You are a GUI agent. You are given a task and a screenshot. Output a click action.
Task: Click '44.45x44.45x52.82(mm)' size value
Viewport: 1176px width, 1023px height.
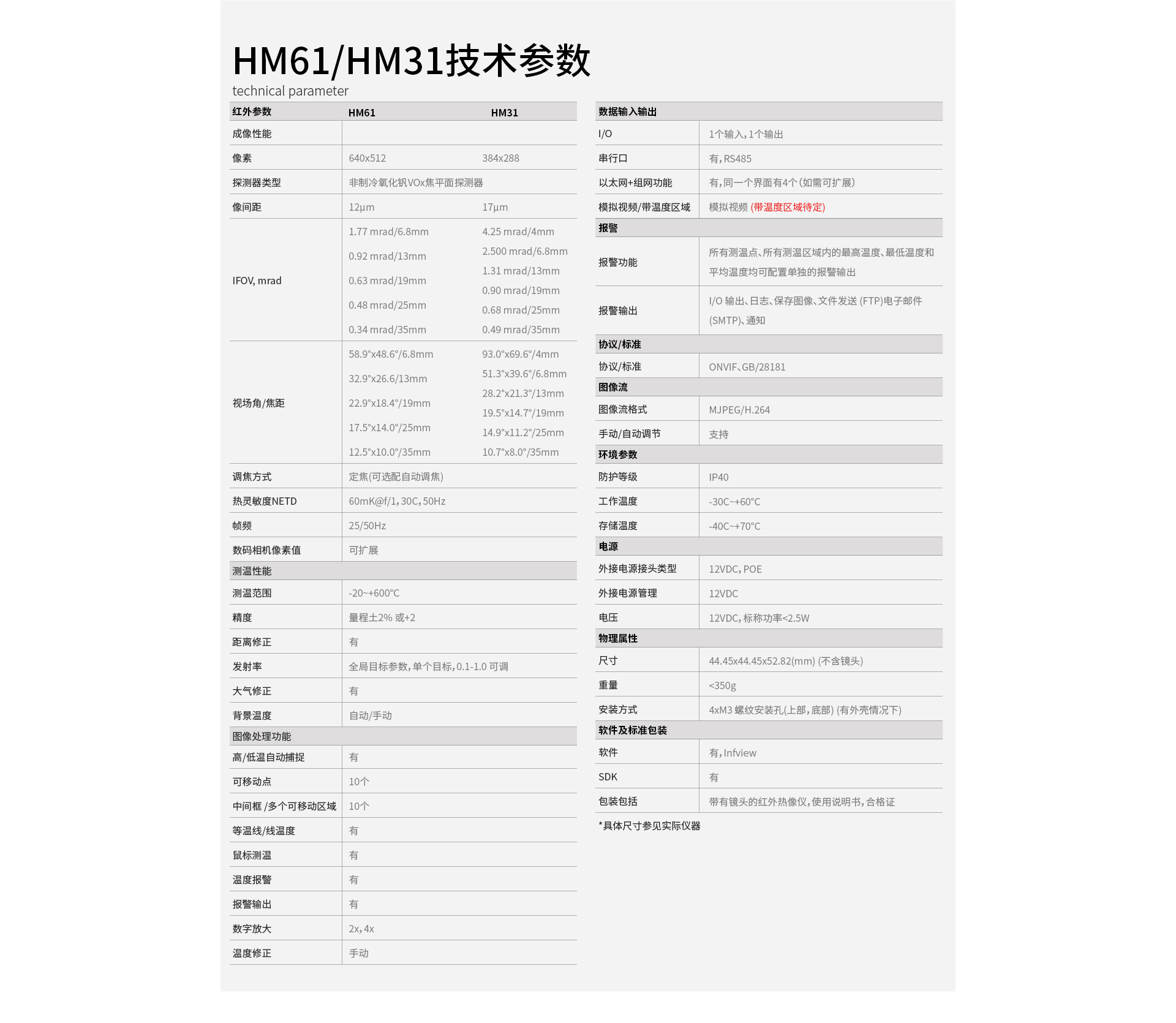coord(762,661)
